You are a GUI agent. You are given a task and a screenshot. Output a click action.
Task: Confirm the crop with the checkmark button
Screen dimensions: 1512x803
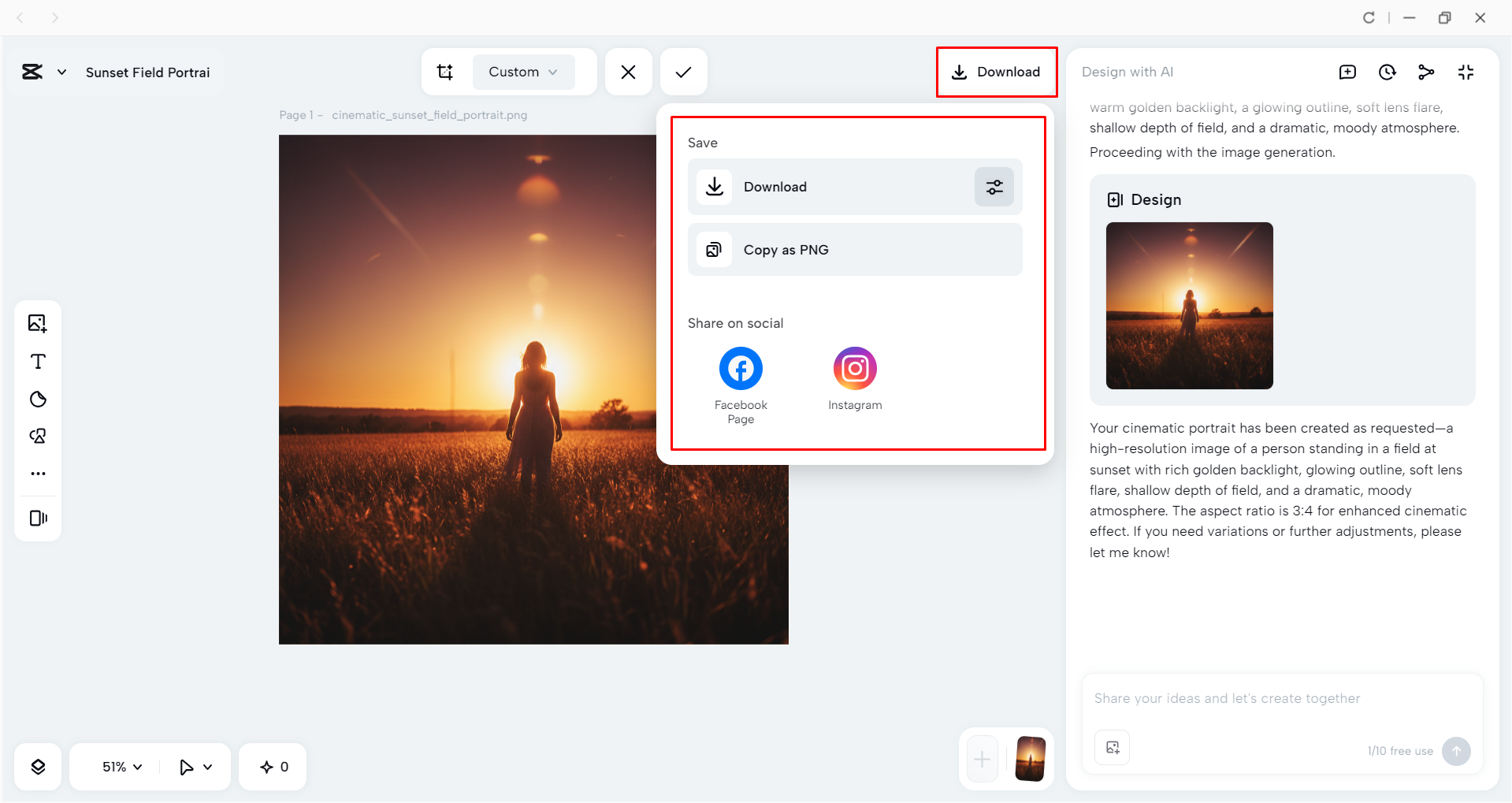683,72
